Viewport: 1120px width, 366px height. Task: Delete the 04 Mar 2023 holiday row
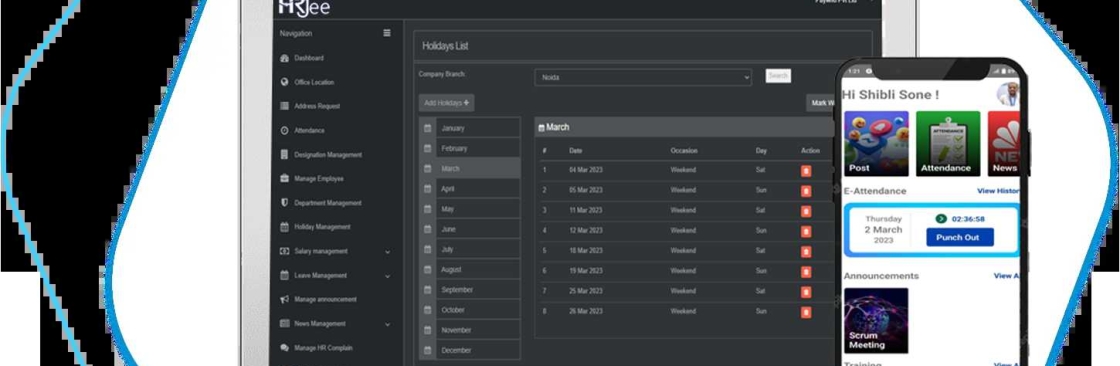point(806,171)
